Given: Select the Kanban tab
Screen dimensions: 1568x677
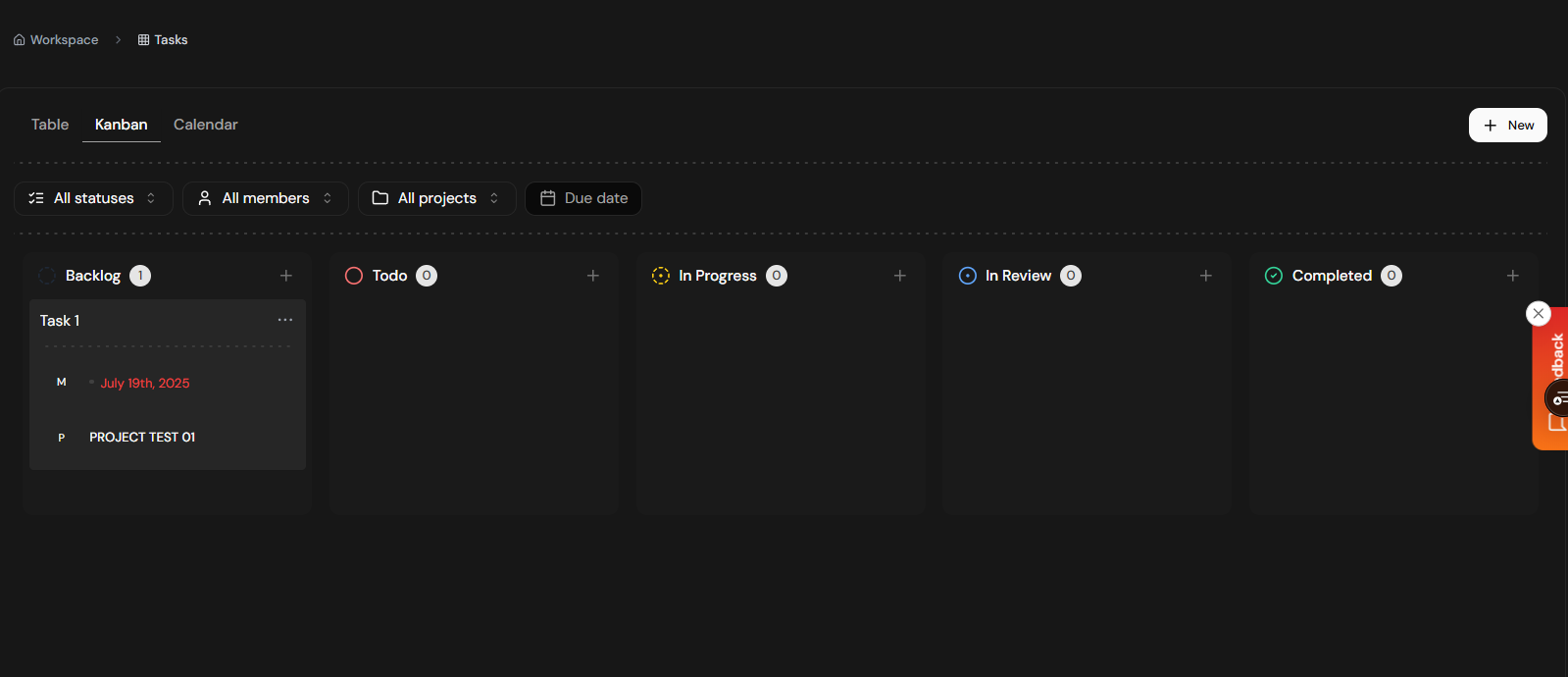Looking at the screenshot, I should coord(122,125).
